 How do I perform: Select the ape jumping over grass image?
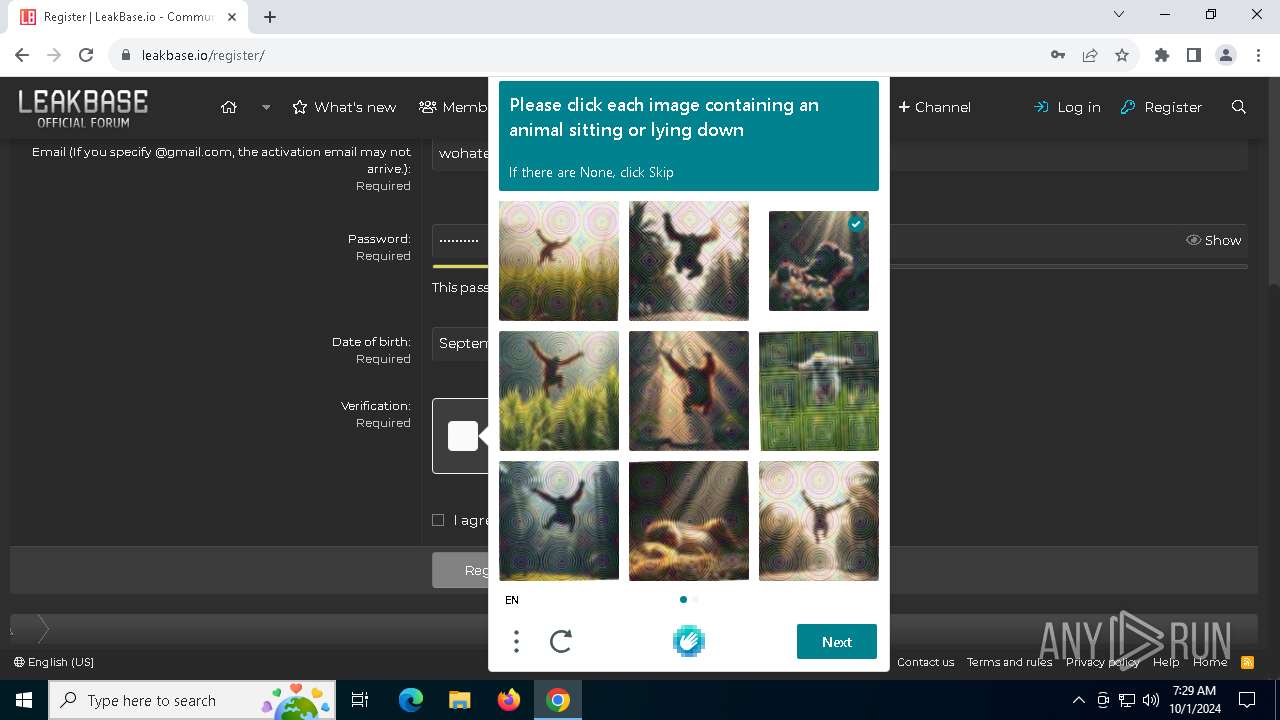[x=559, y=261]
